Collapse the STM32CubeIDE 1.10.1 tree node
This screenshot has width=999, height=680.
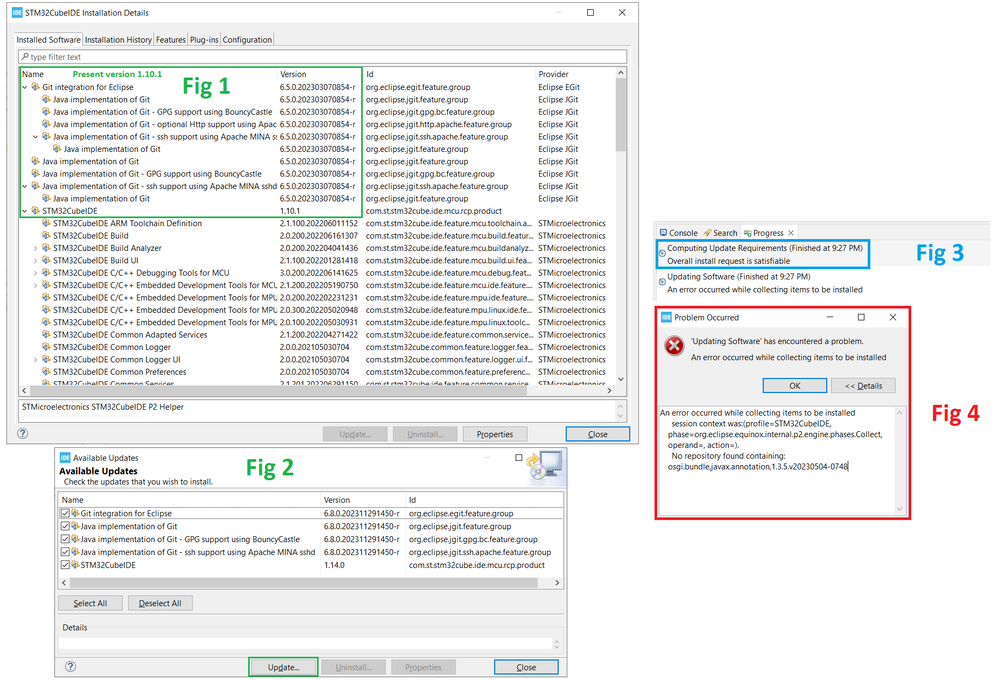[x=25, y=211]
